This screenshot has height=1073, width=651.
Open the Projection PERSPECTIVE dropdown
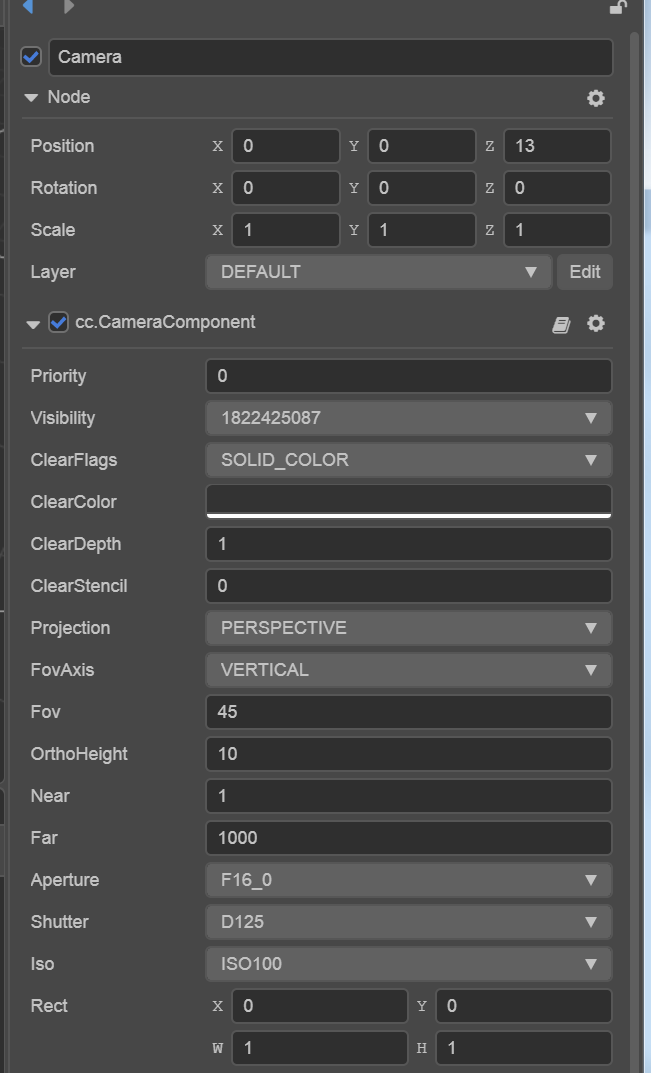pyautogui.click(x=408, y=628)
